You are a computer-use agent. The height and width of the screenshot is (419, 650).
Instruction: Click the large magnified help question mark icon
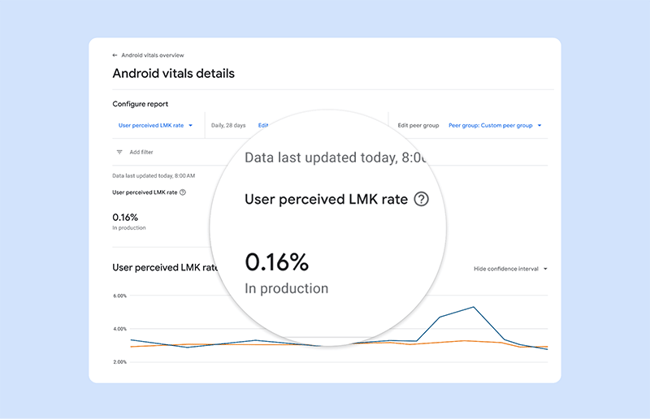coord(421,199)
